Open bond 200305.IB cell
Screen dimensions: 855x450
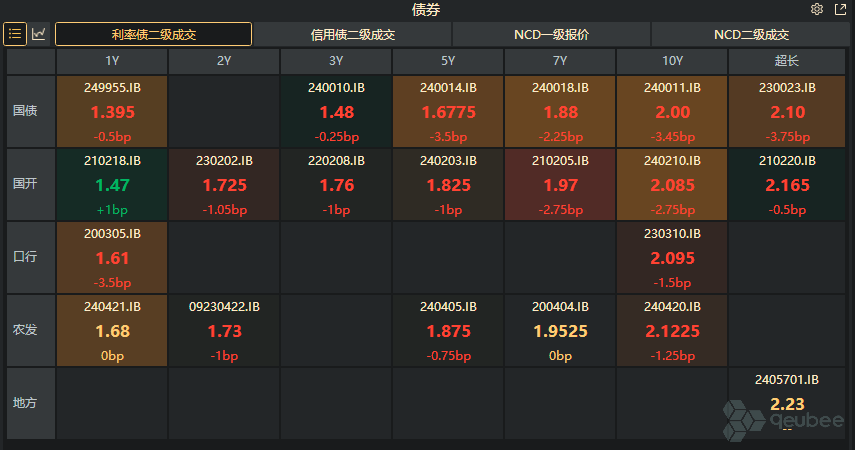(112, 257)
